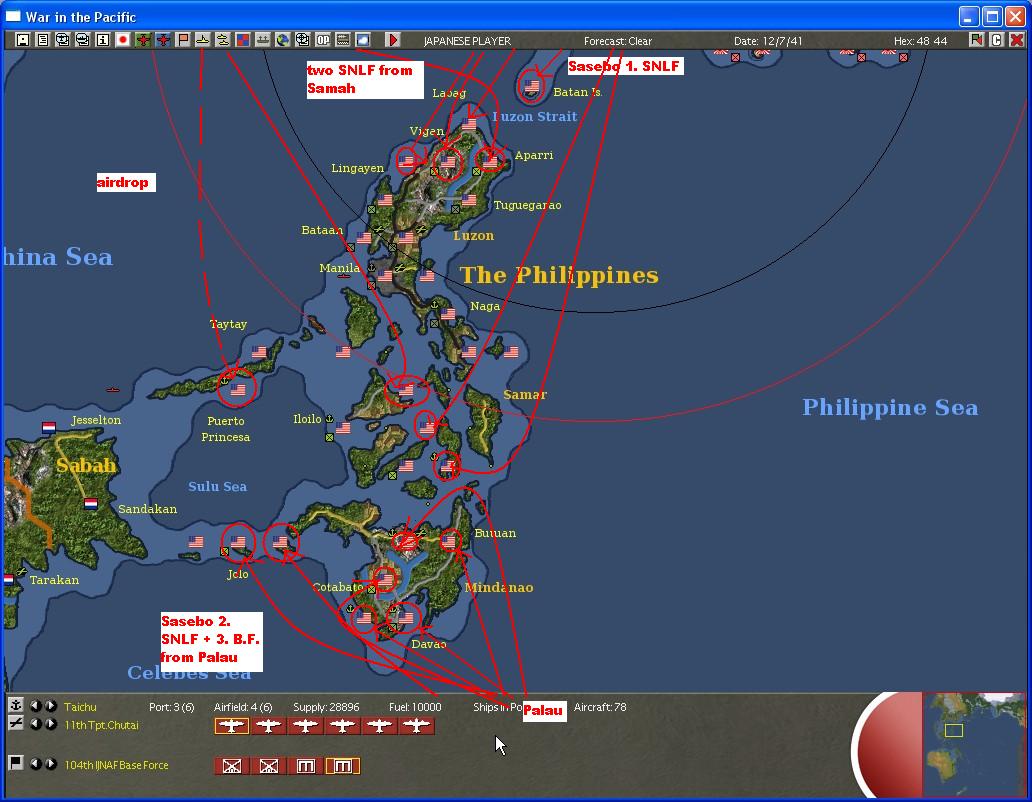
Task: Open reports via the document icon
Action: coord(41,40)
